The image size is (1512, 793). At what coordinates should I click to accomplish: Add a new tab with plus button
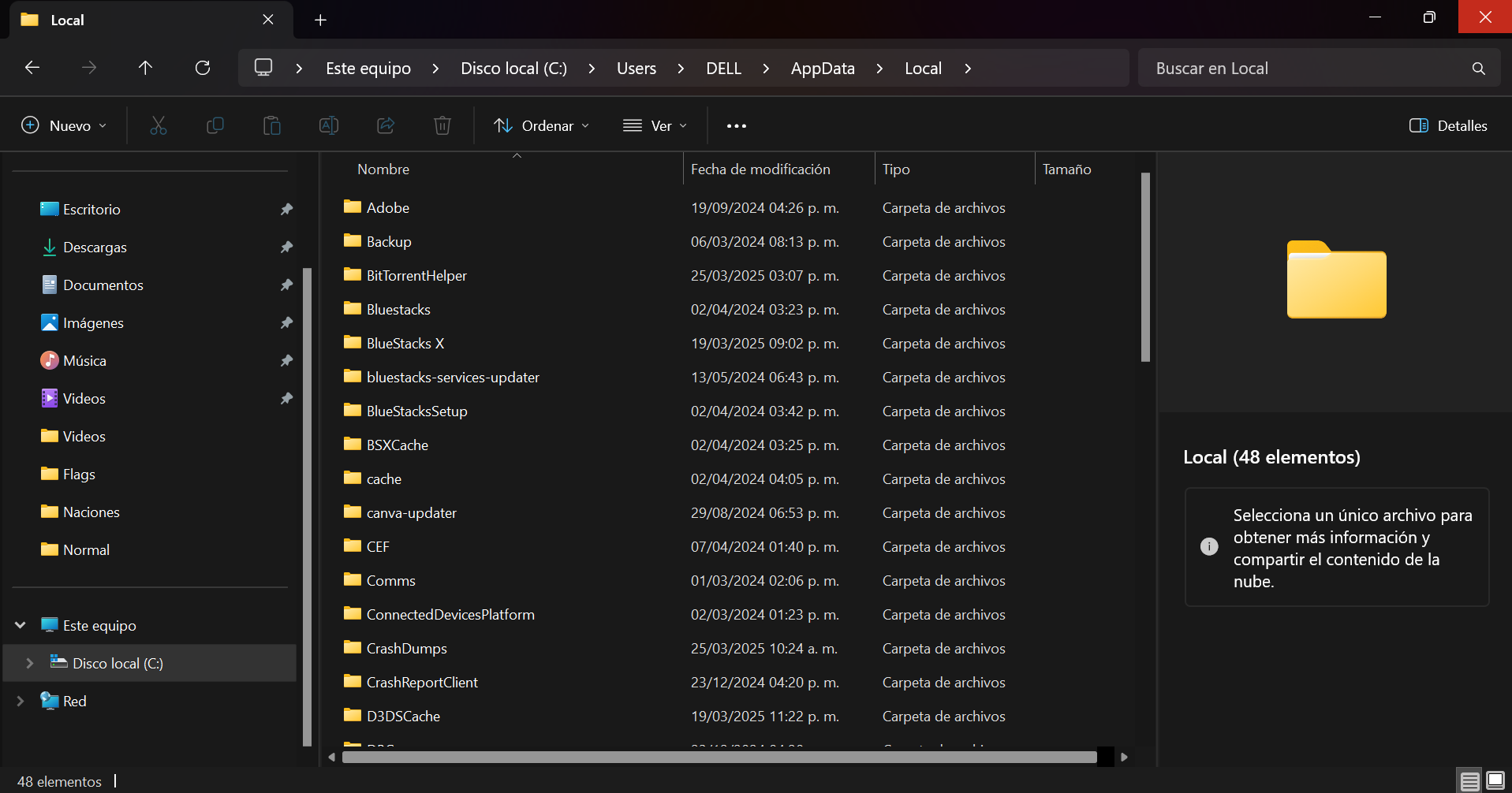click(320, 20)
